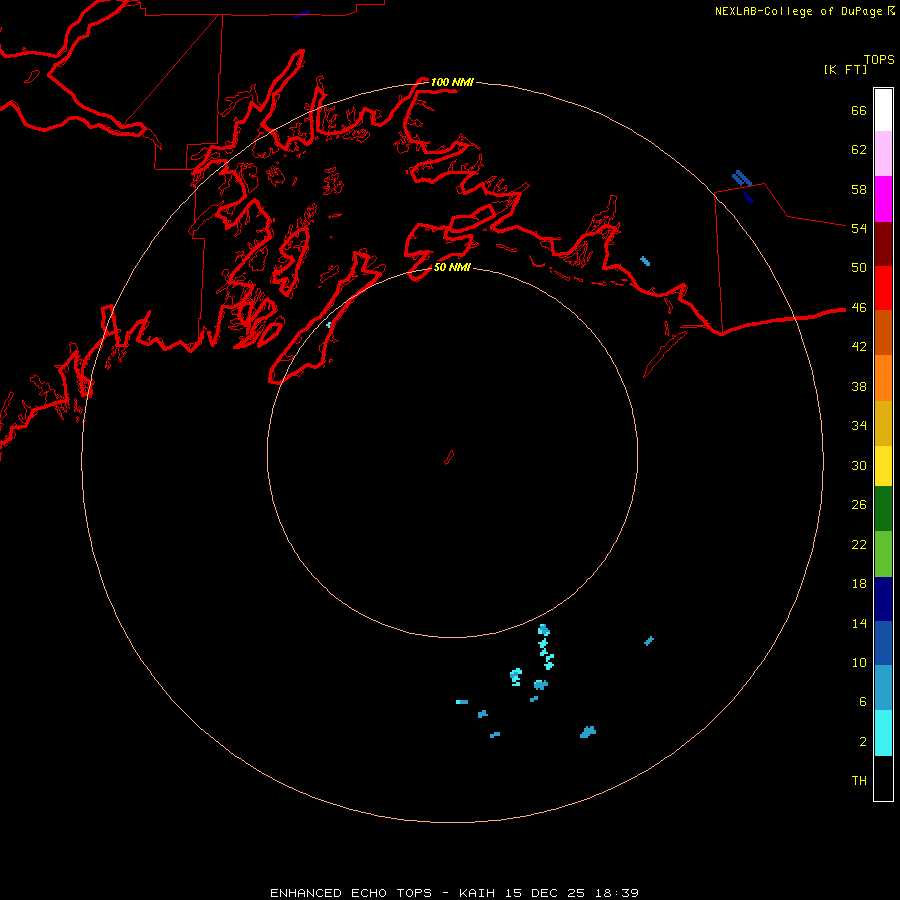Click the white swatch in the tops scale

click(883, 110)
